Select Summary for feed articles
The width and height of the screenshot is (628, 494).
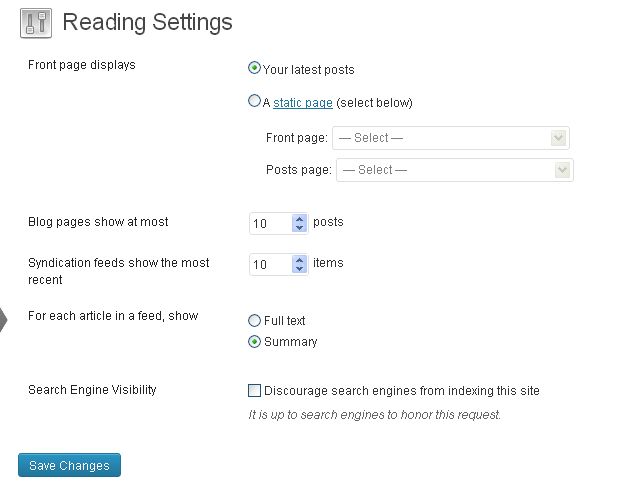pos(254,342)
